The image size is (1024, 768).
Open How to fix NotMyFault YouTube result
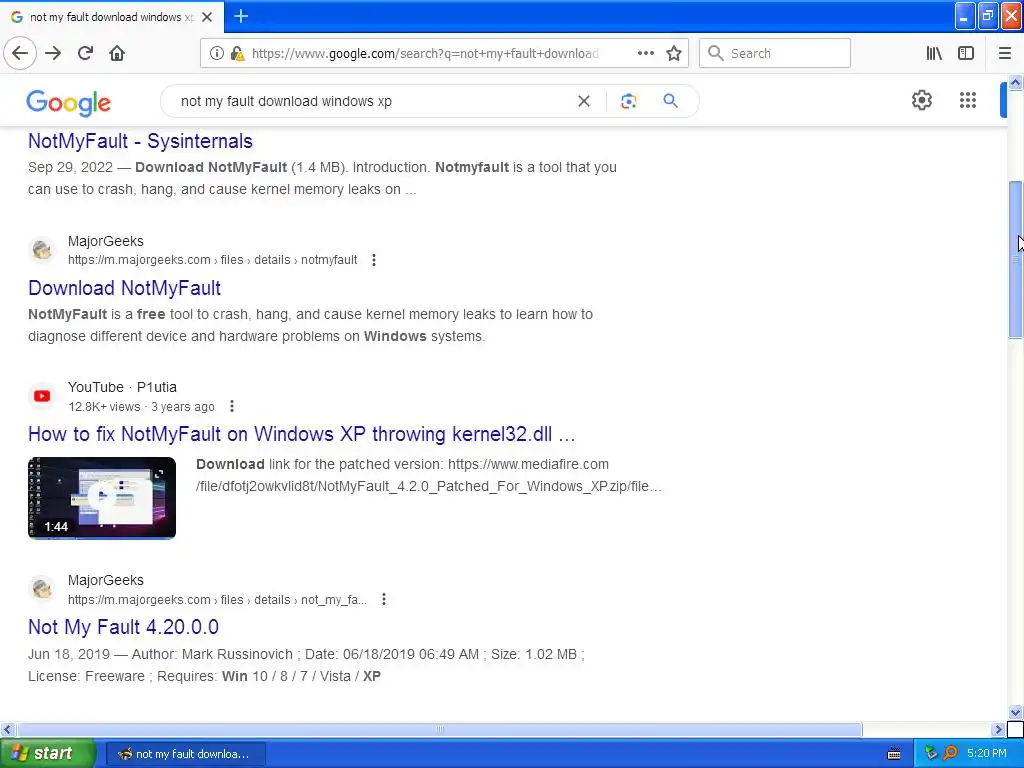(x=302, y=434)
